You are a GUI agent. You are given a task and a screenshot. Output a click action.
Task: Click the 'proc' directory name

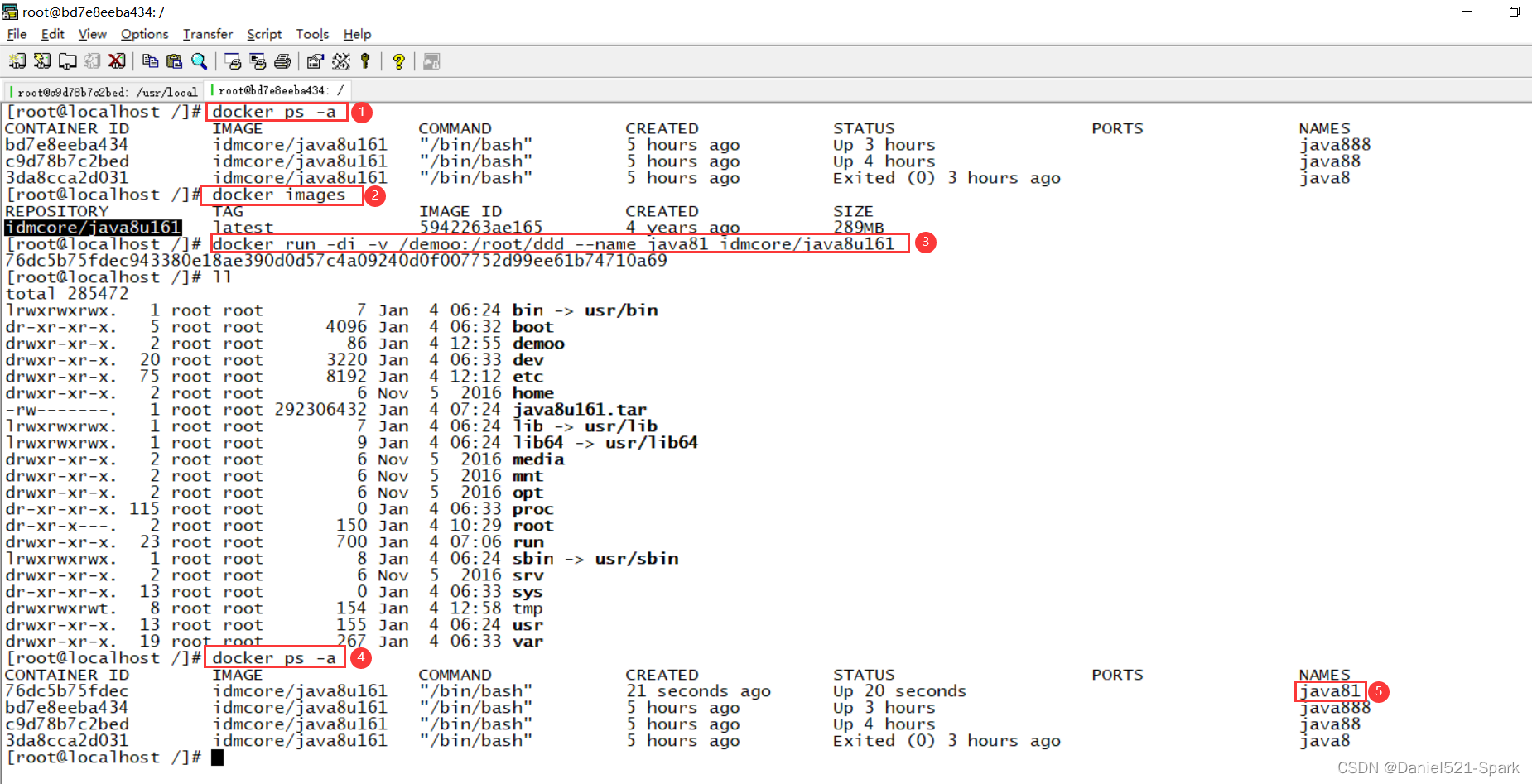point(532,509)
